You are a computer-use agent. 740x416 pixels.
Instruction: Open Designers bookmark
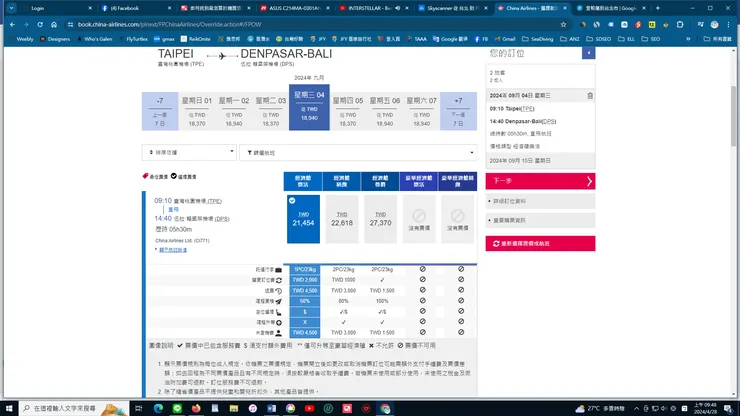[55, 39]
